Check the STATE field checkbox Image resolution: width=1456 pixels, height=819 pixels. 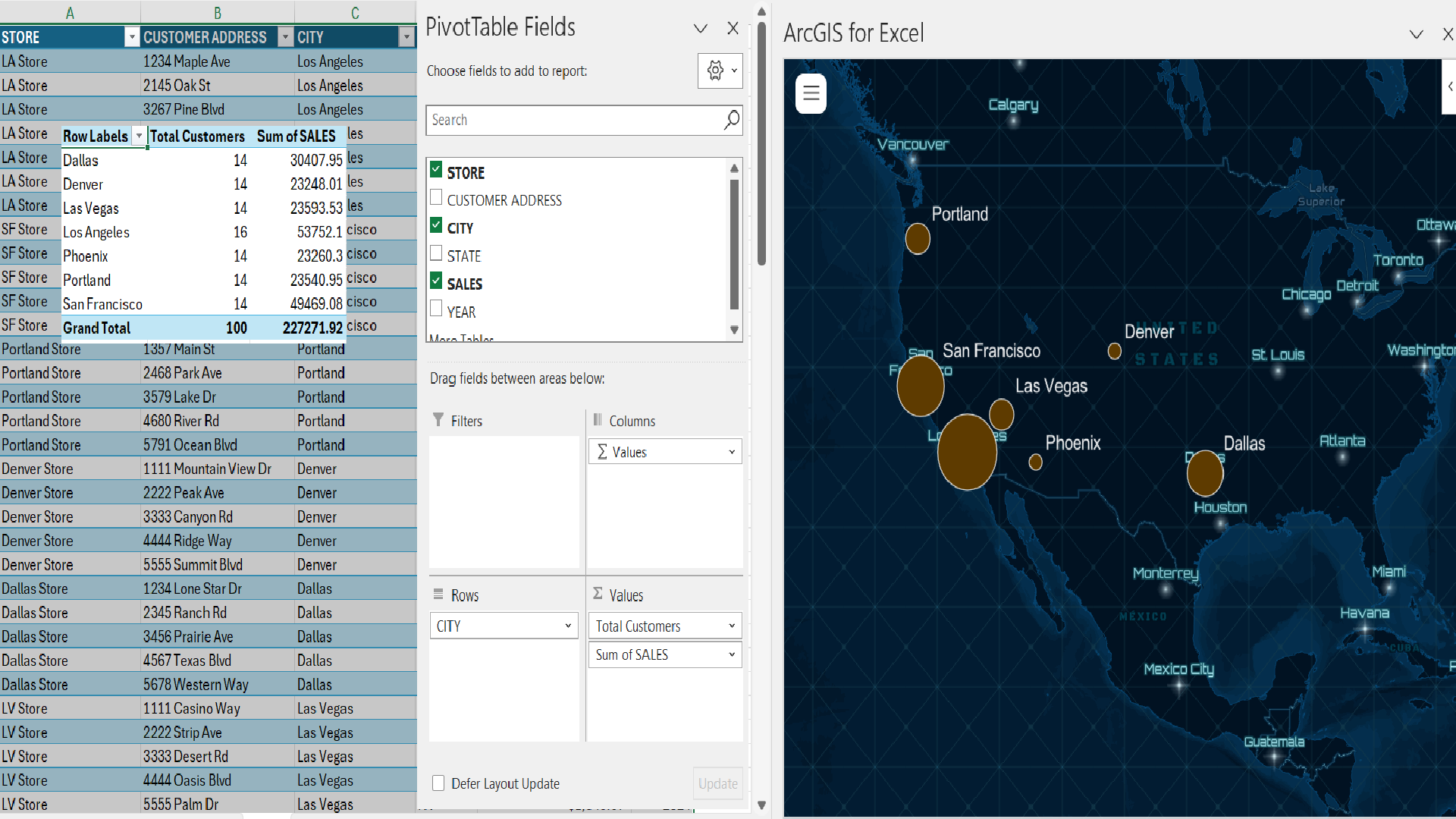point(436,253)
